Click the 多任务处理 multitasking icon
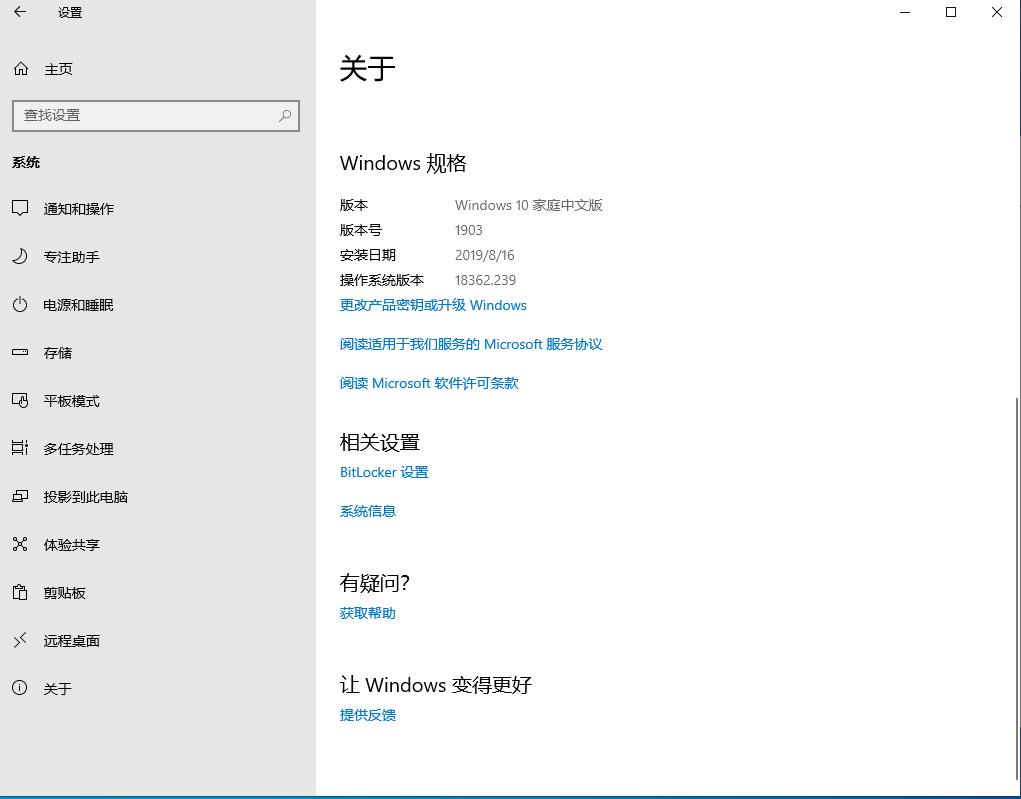The width and height of the screenshot is (1021, 799). 20,448
